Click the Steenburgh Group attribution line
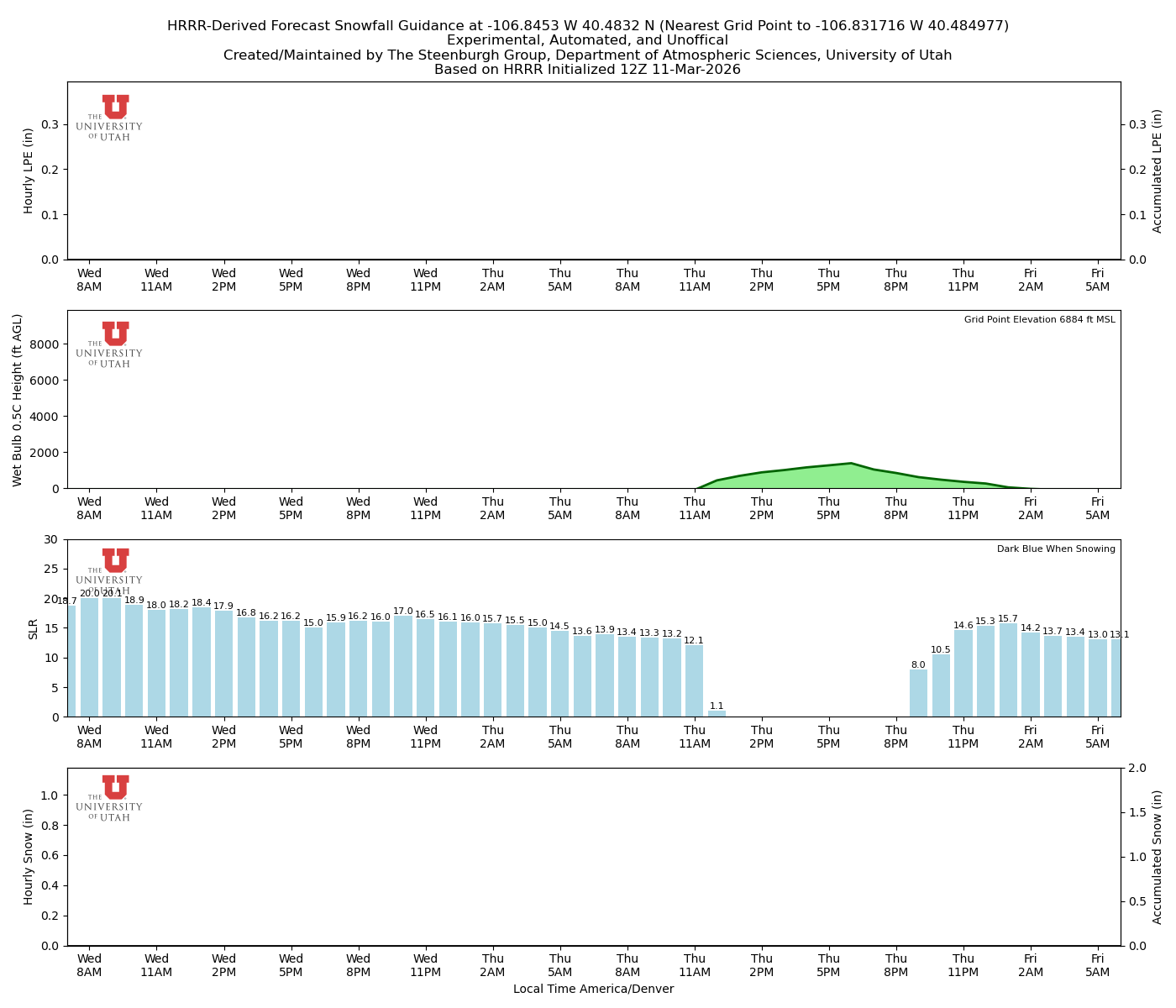 click(588, 55)
